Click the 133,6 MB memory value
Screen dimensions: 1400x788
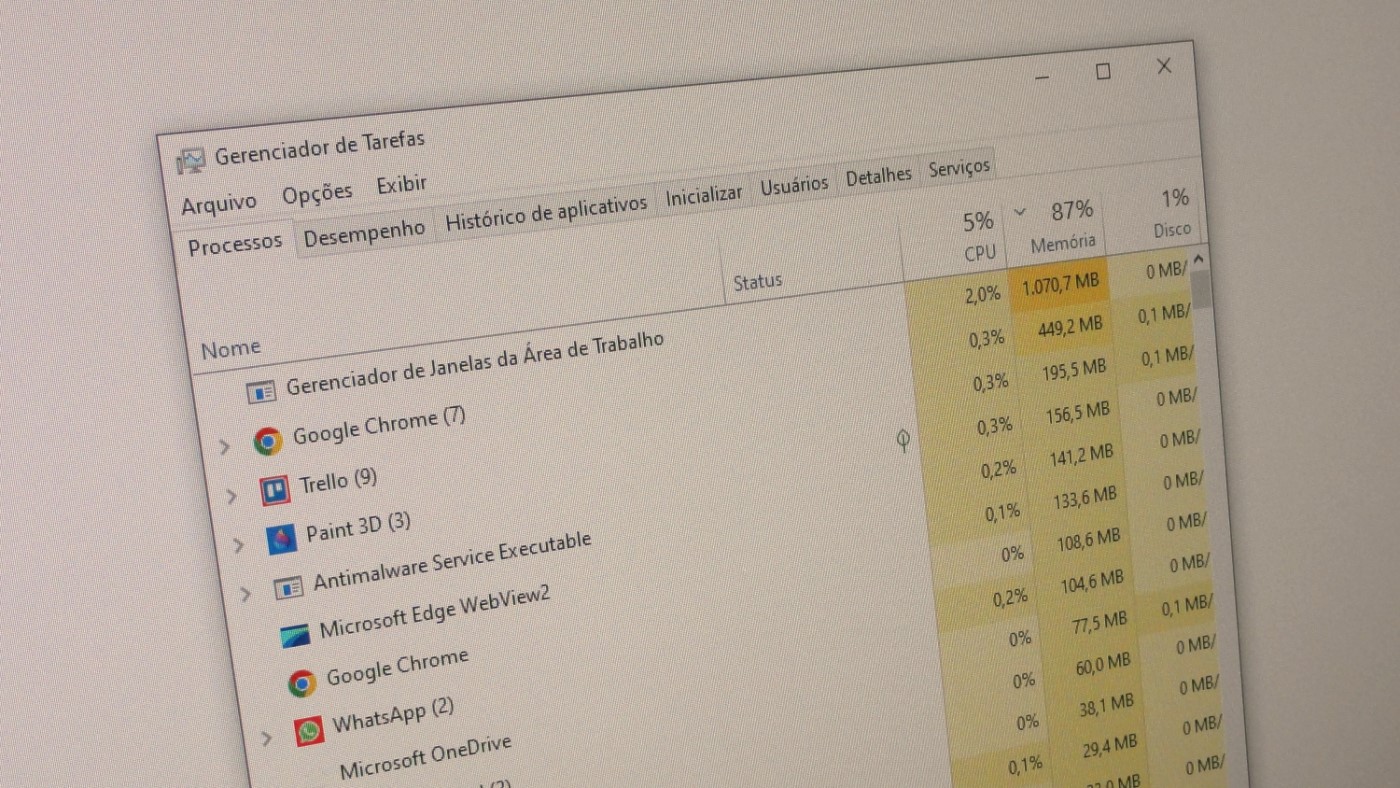(1084, 496)
